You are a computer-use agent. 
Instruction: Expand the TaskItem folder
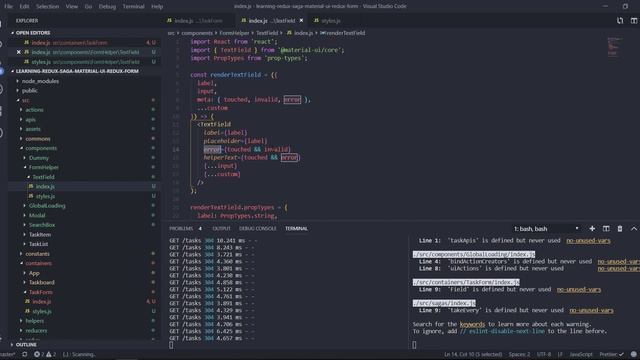[40, 235]
